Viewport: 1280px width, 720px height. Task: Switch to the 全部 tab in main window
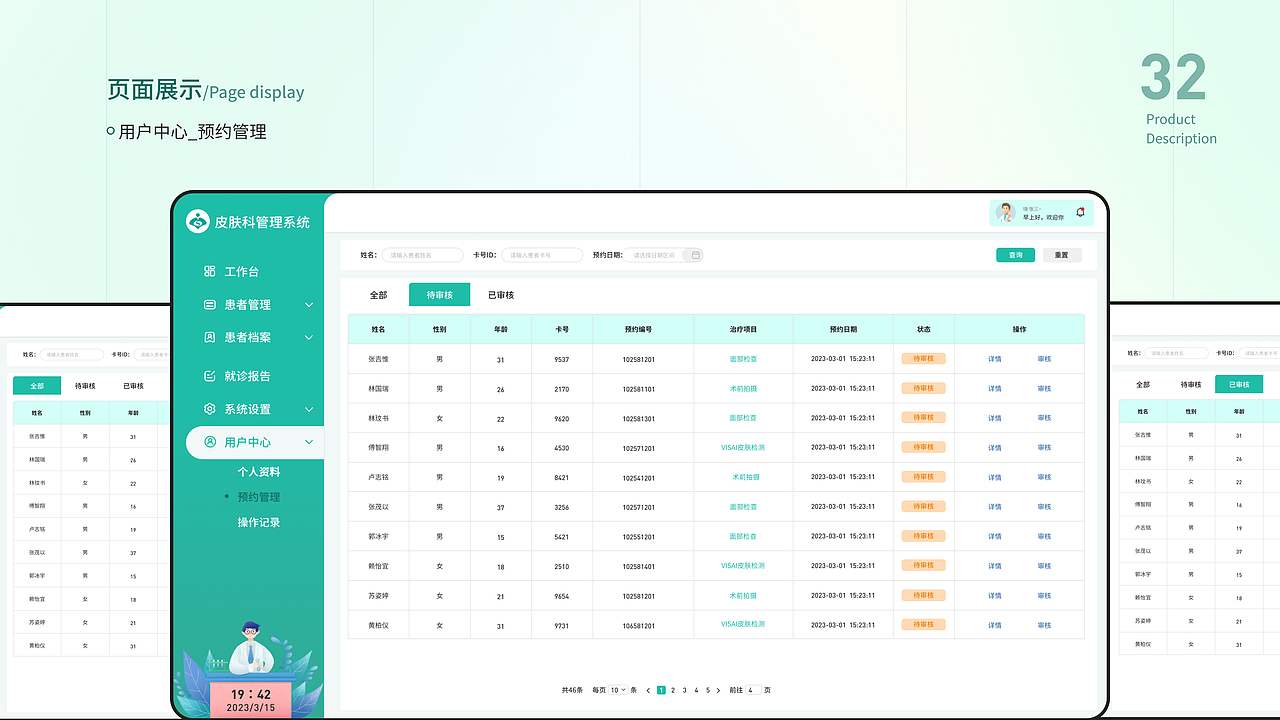(378, 295)
